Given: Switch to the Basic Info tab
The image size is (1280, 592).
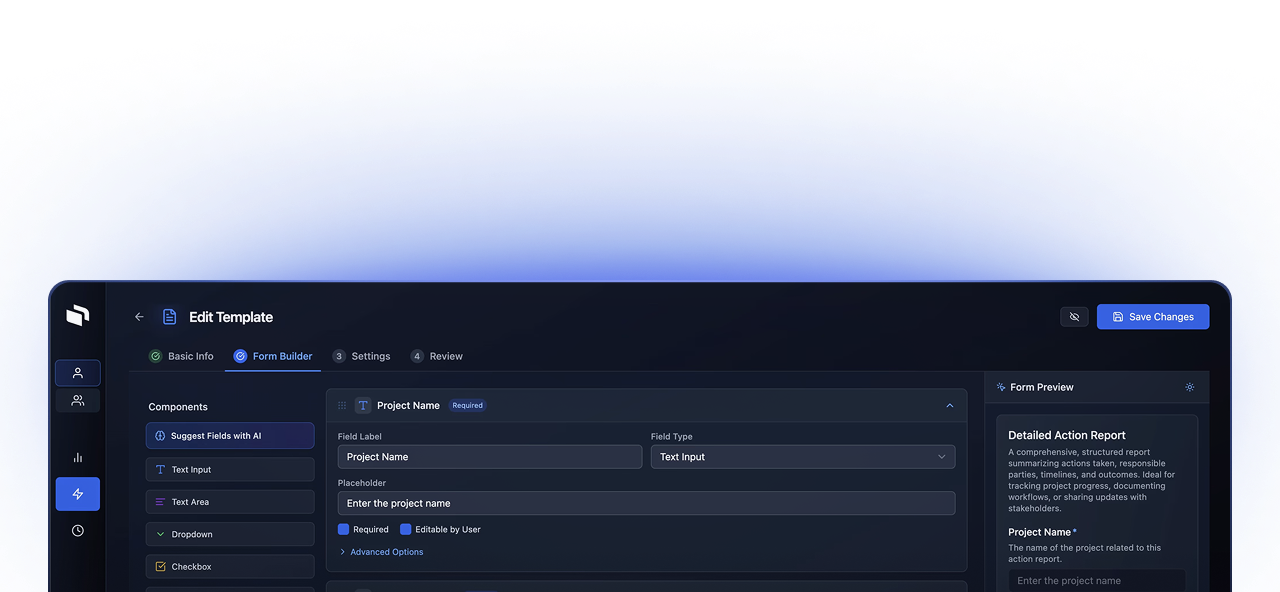Looking at the screenshot, I should pos(181,356).
